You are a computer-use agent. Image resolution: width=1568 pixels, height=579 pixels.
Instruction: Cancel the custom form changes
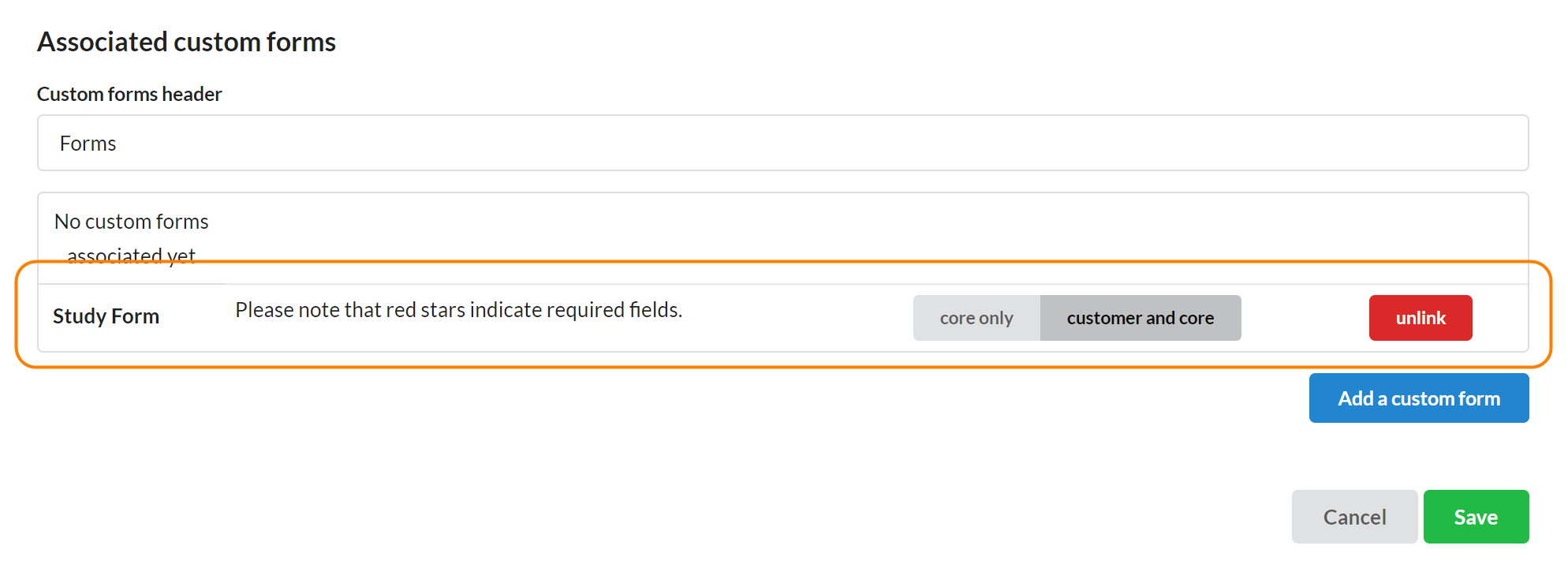pos(1354,517)
